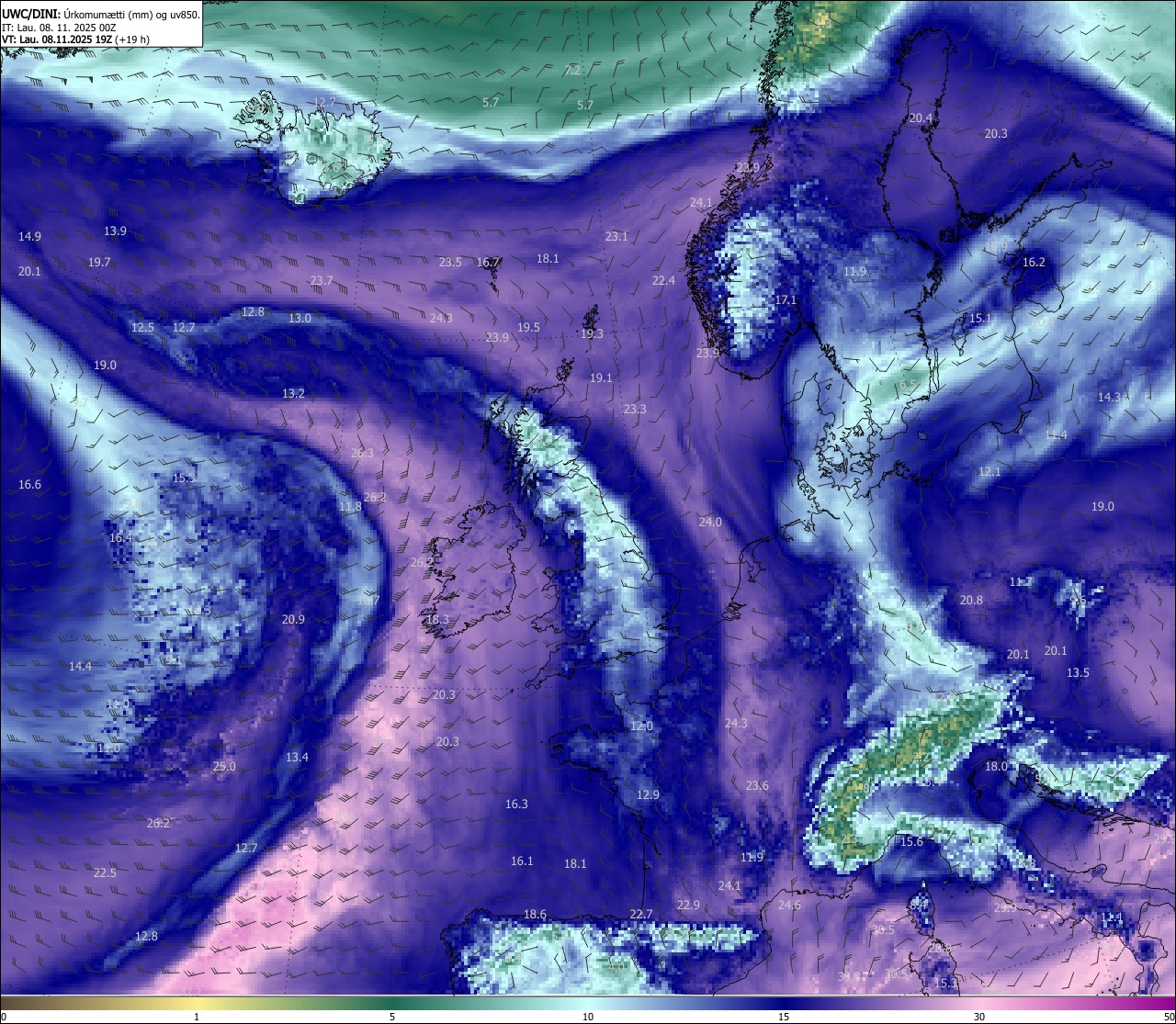Select the 11.8 value label
This screenshot has height=1024, width=1176.
[x=350, y=506]
